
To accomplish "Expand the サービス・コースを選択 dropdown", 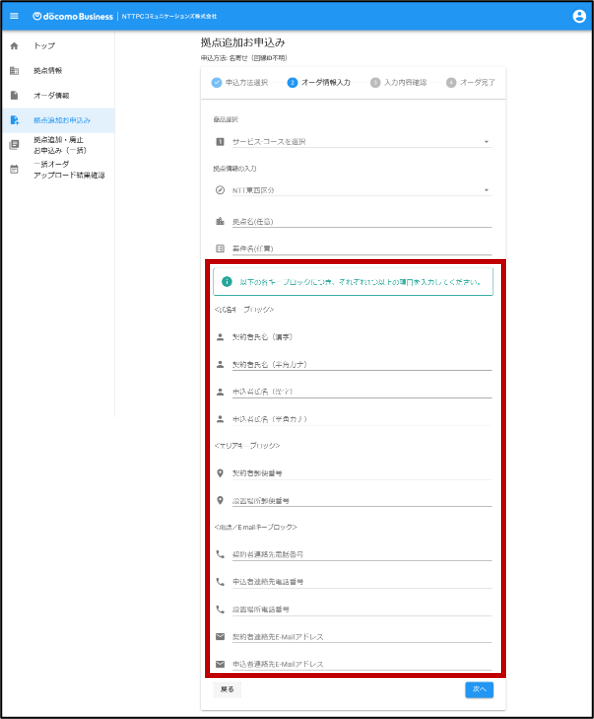I will pyautogui.click(x=361, y=142).
